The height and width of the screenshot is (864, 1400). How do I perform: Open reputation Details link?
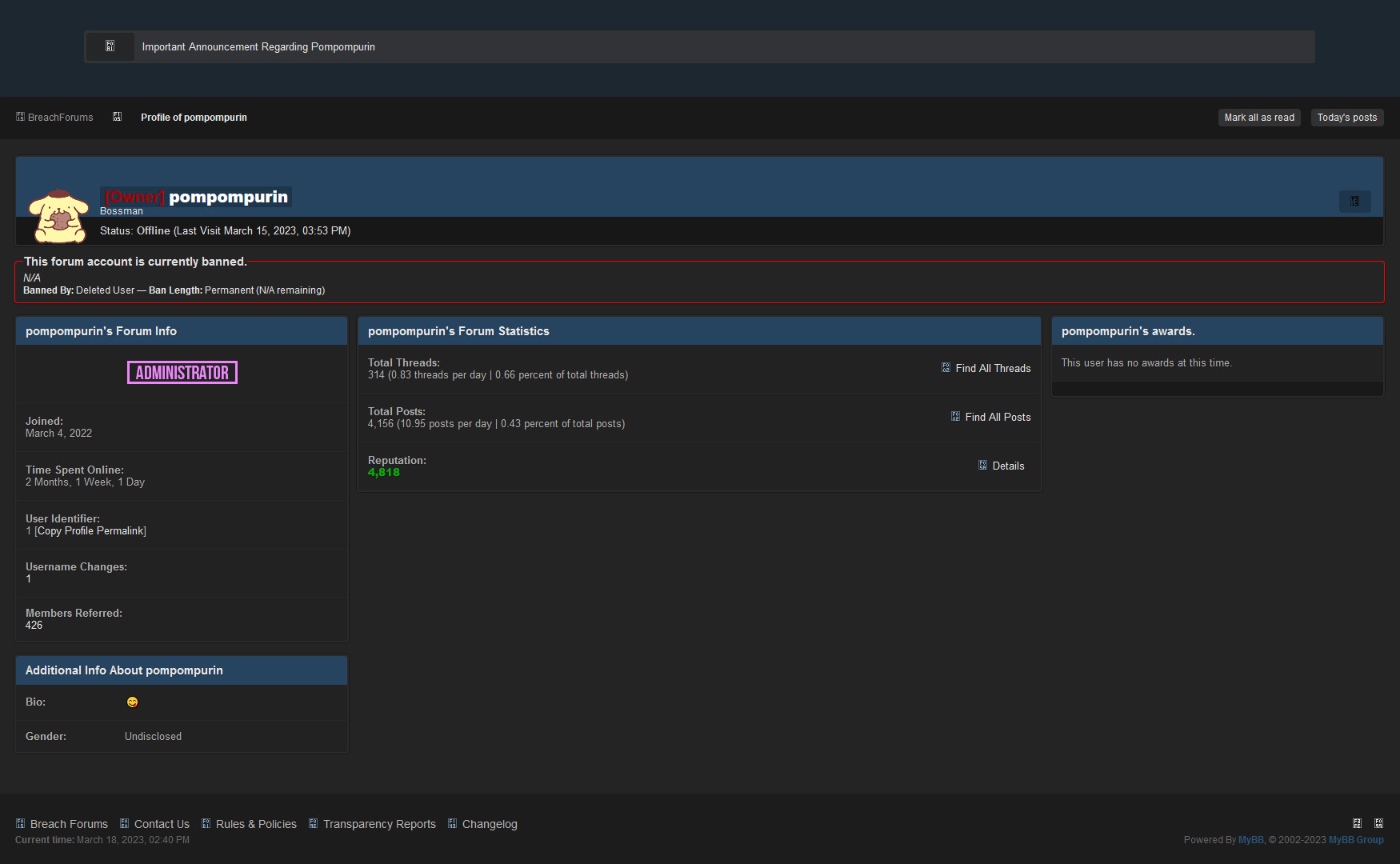pos(1008,466)
